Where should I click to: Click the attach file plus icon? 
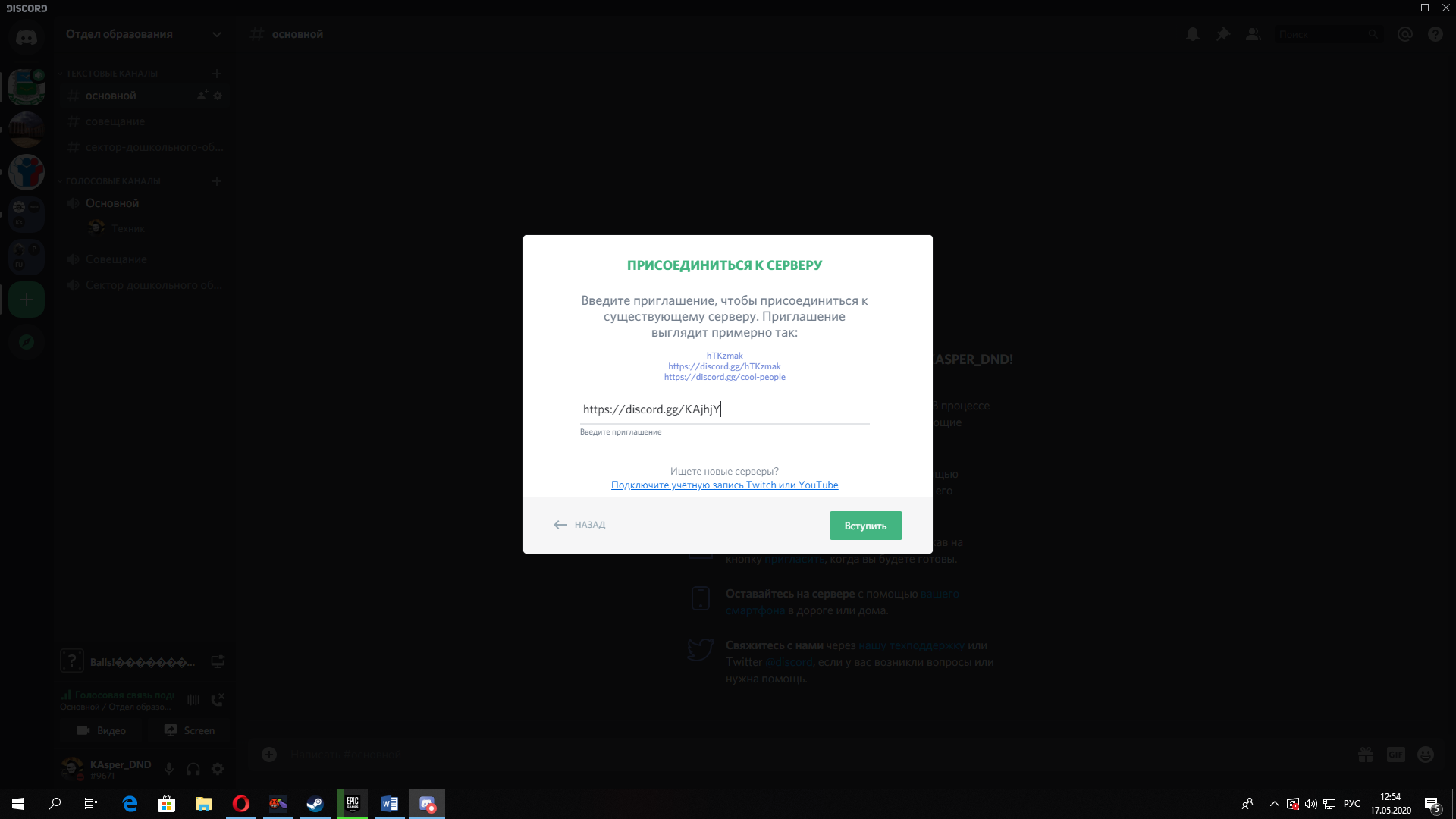pos(269,755)
